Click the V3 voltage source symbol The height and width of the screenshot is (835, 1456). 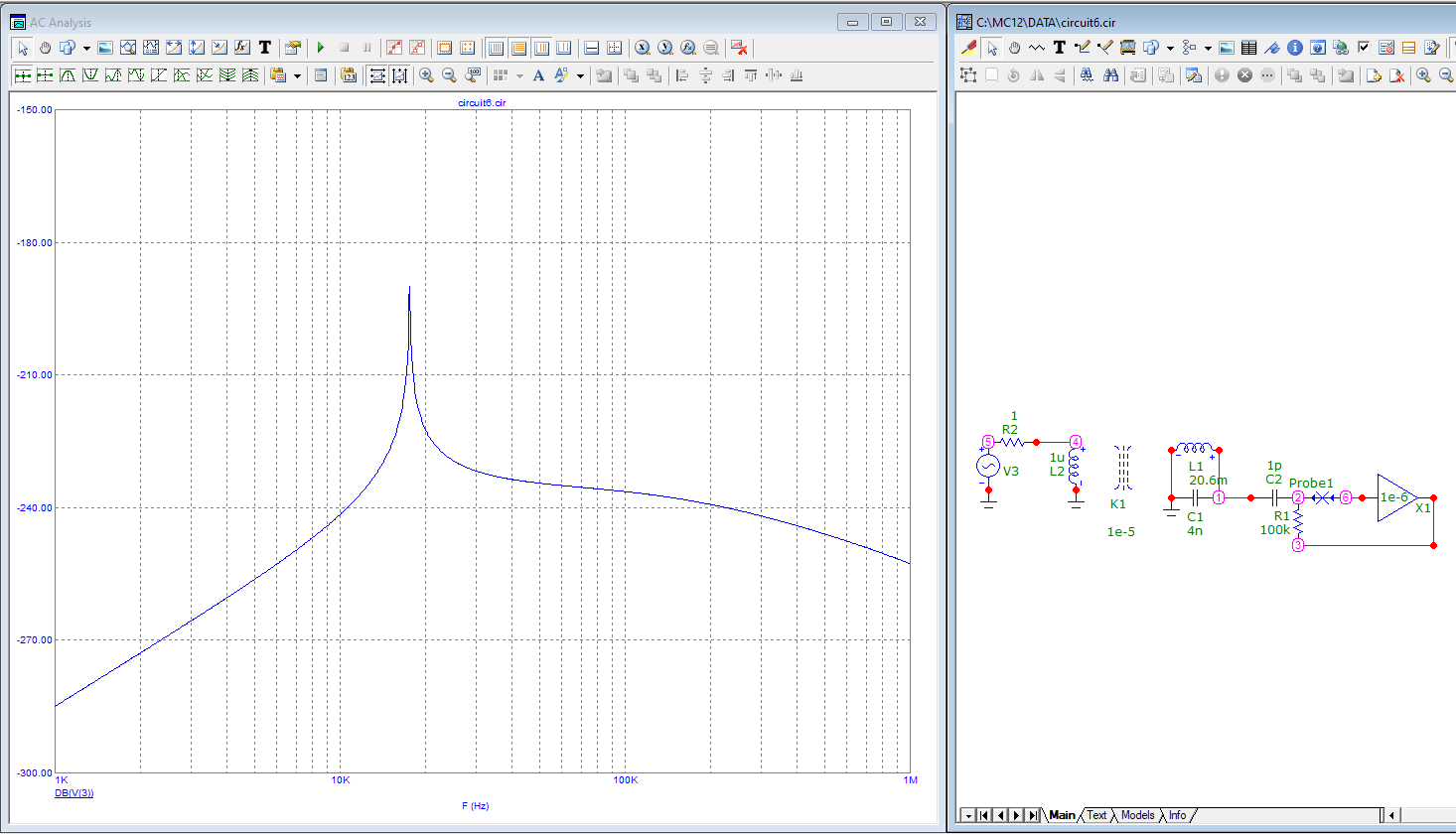pos(987,466)
